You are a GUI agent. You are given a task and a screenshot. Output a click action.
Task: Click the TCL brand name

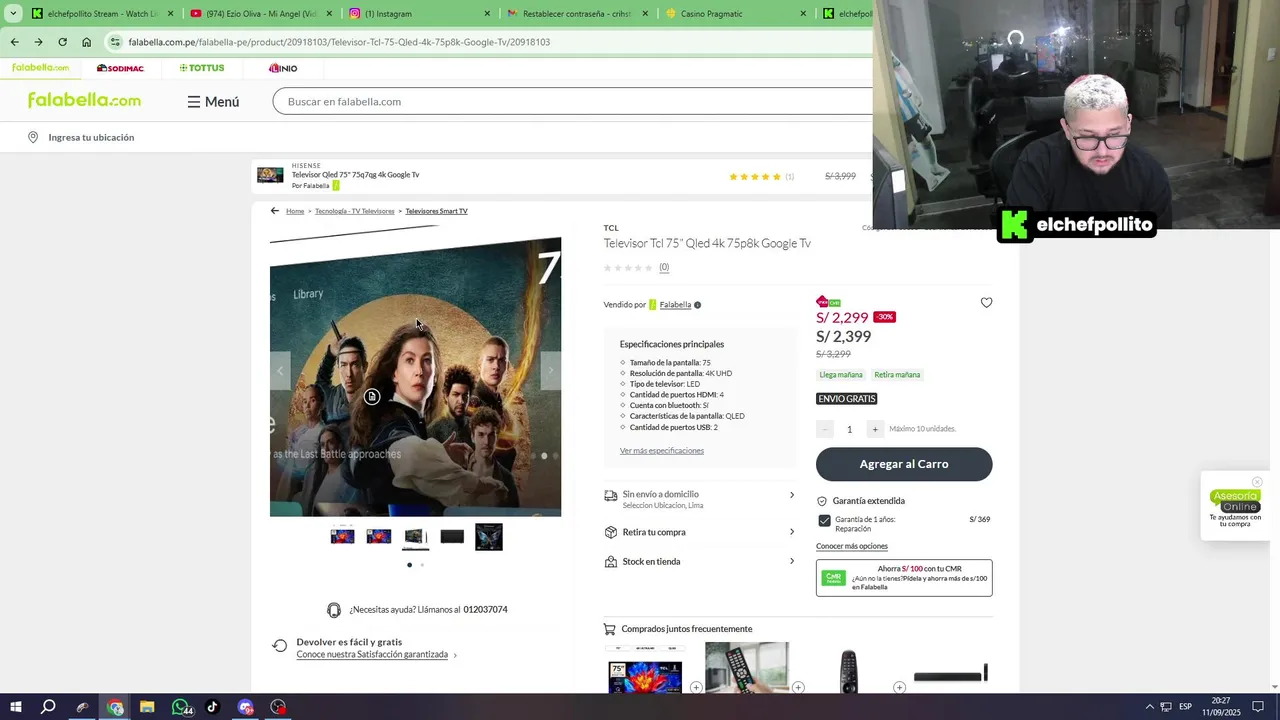click(611, 228)
